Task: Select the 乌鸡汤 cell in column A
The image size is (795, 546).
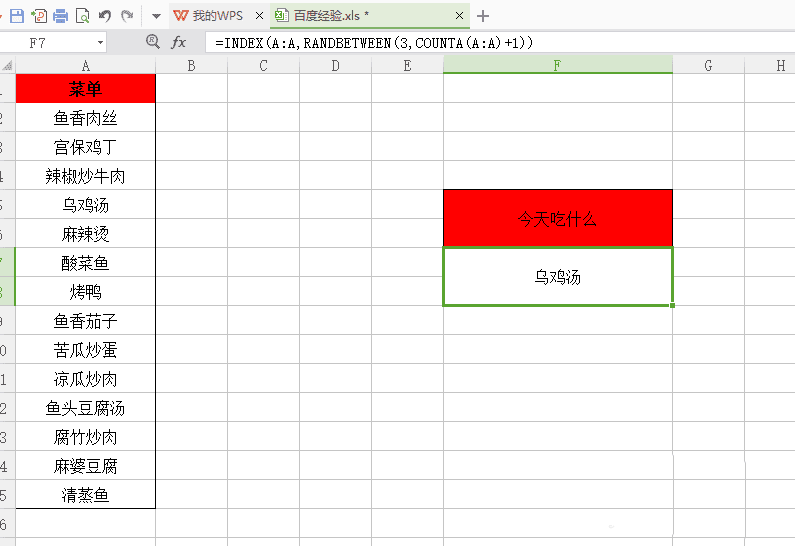Action: [x=85, y=204]
